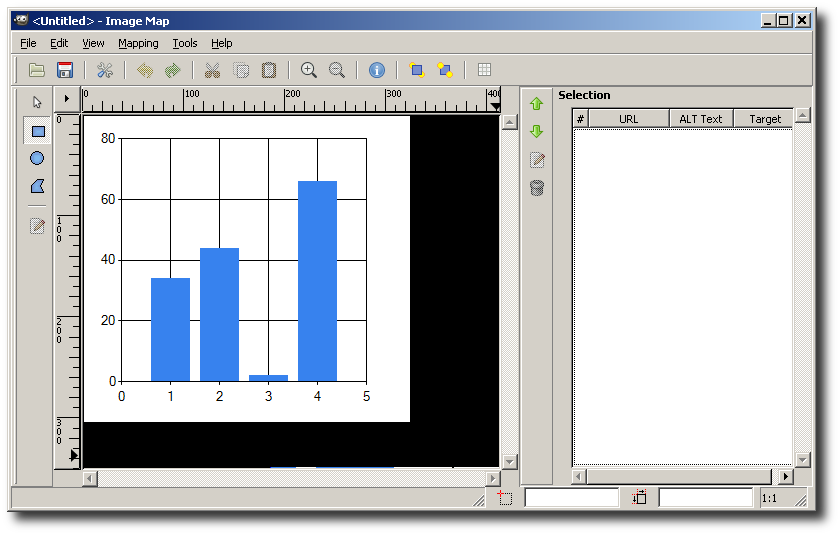Open the Mapping menu

(x=138, y=43)
